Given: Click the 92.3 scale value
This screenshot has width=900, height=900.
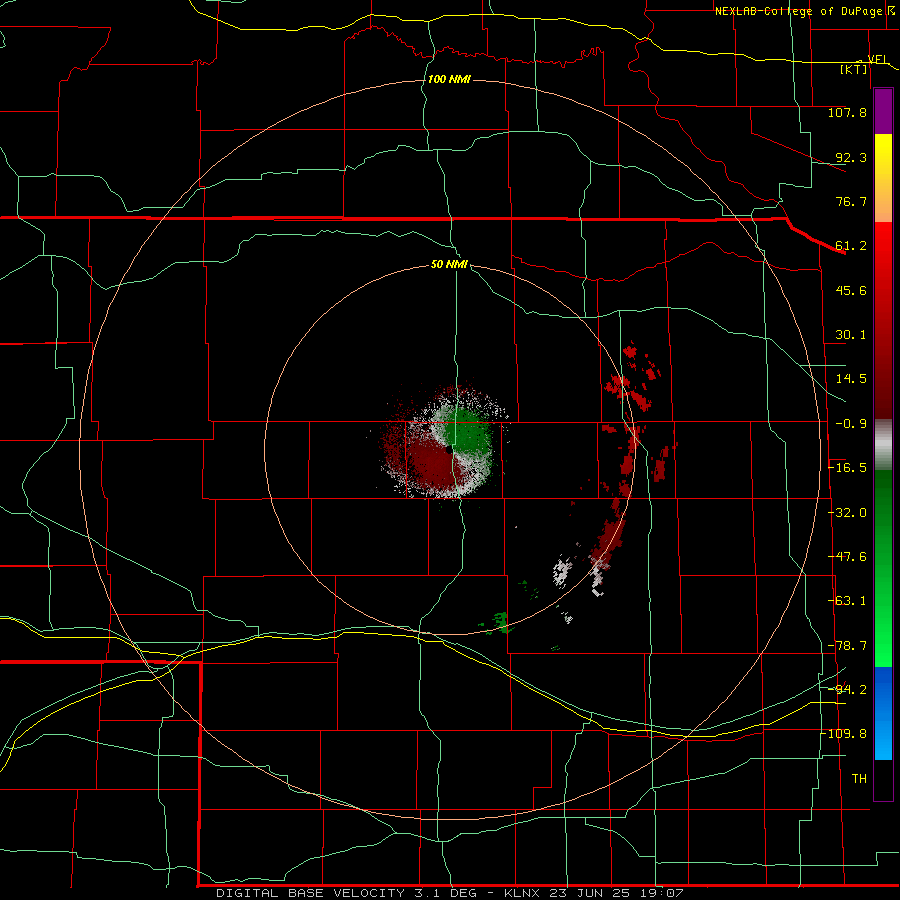Looking at the screenshot, I should [x=851, y=157].
